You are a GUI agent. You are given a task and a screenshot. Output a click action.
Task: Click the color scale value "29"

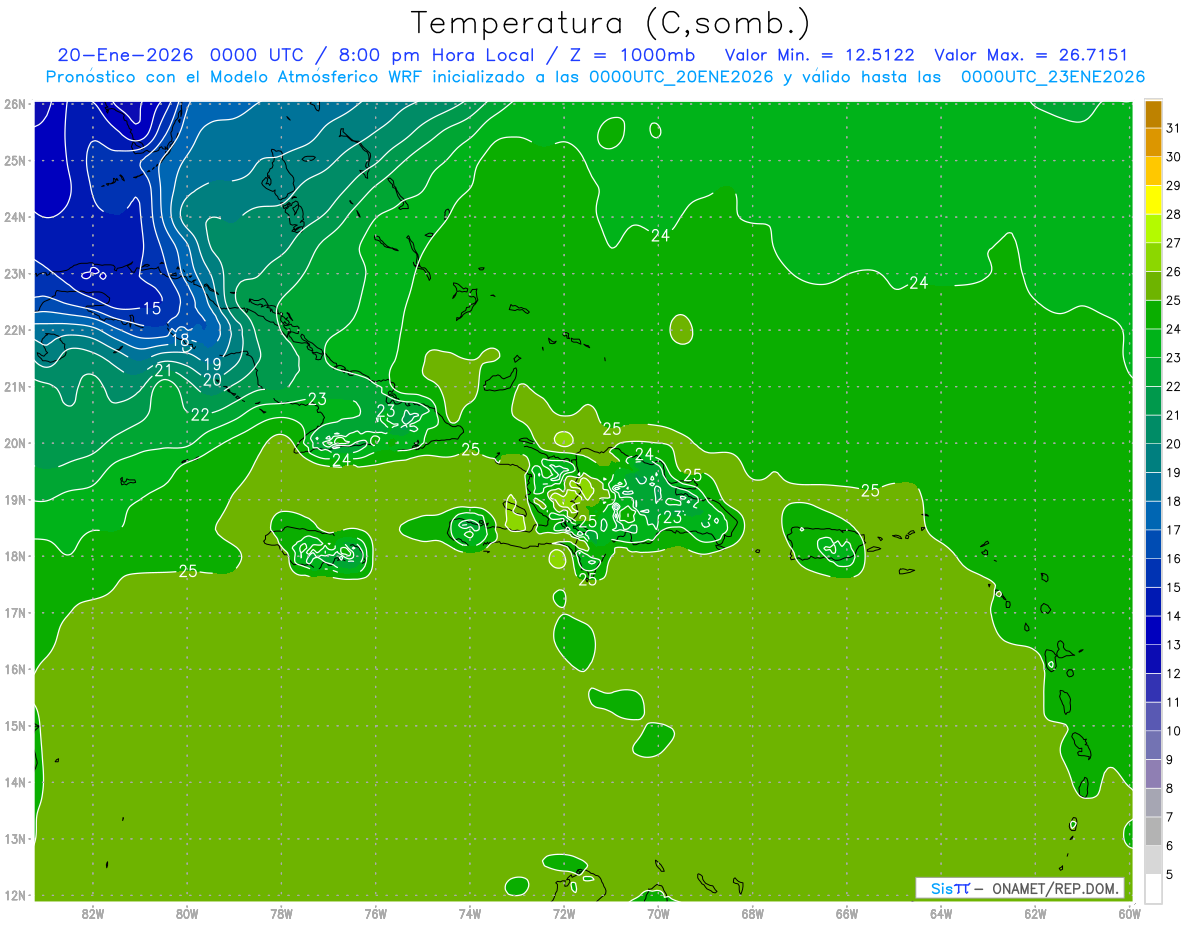point(1173,185)
